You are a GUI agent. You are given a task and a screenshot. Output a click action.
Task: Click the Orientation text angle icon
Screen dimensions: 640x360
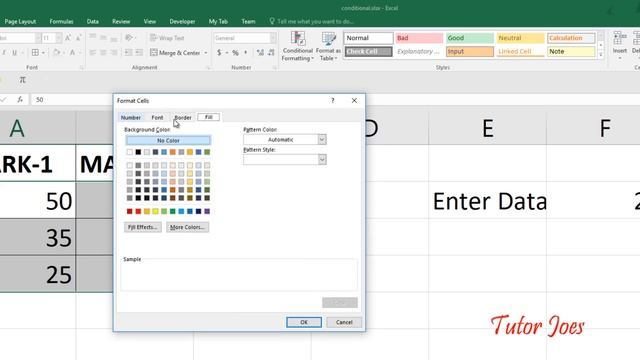[x=129, y=38]
